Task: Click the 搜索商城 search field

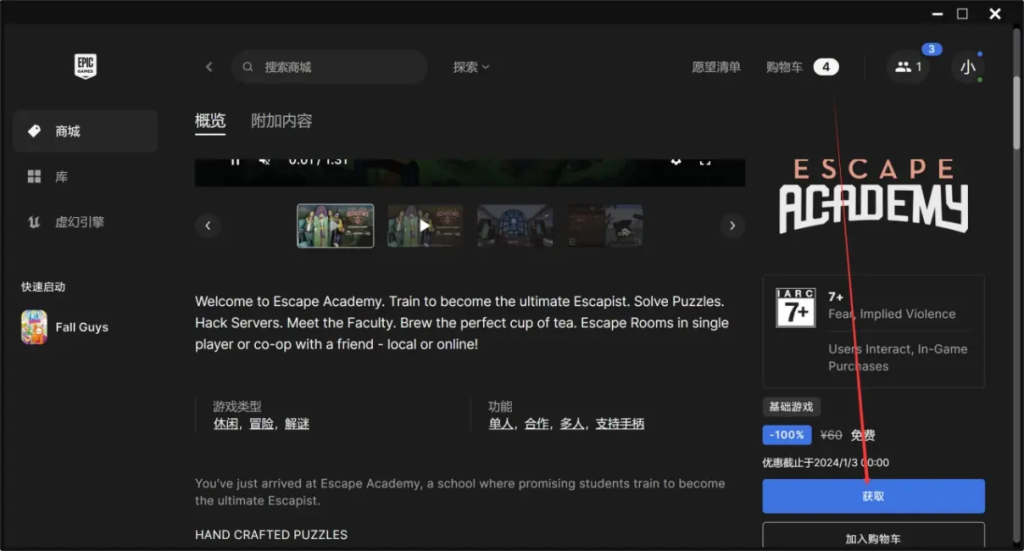Action: [329, 67]
